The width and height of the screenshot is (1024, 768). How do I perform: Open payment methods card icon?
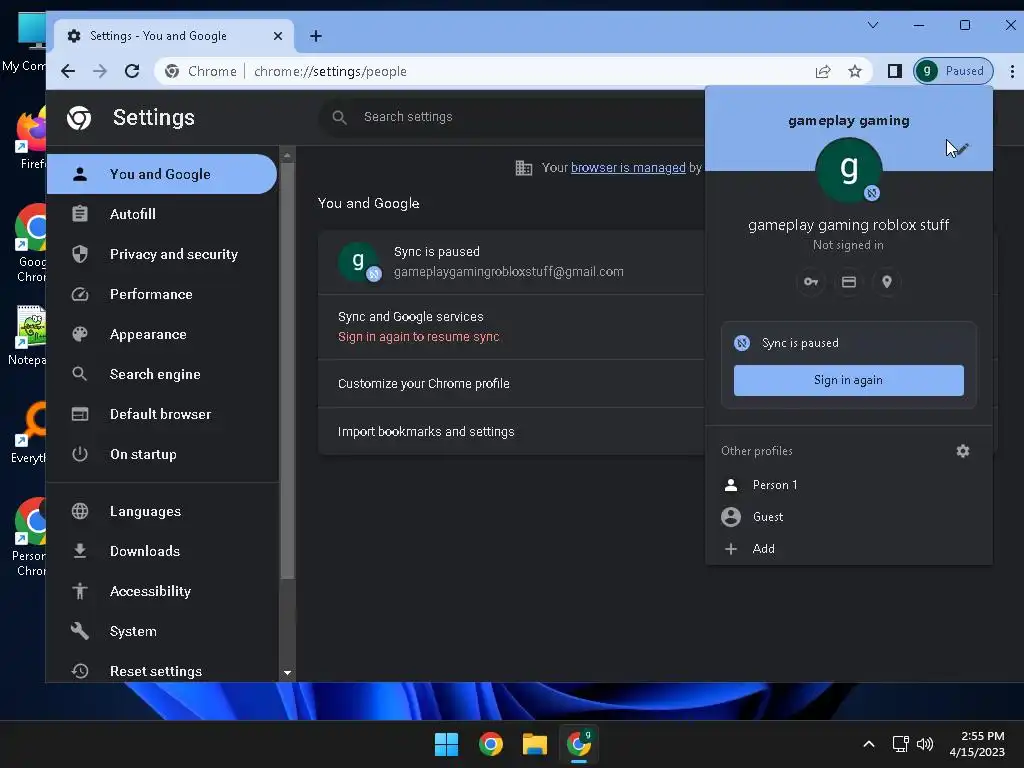pos(848,282)
